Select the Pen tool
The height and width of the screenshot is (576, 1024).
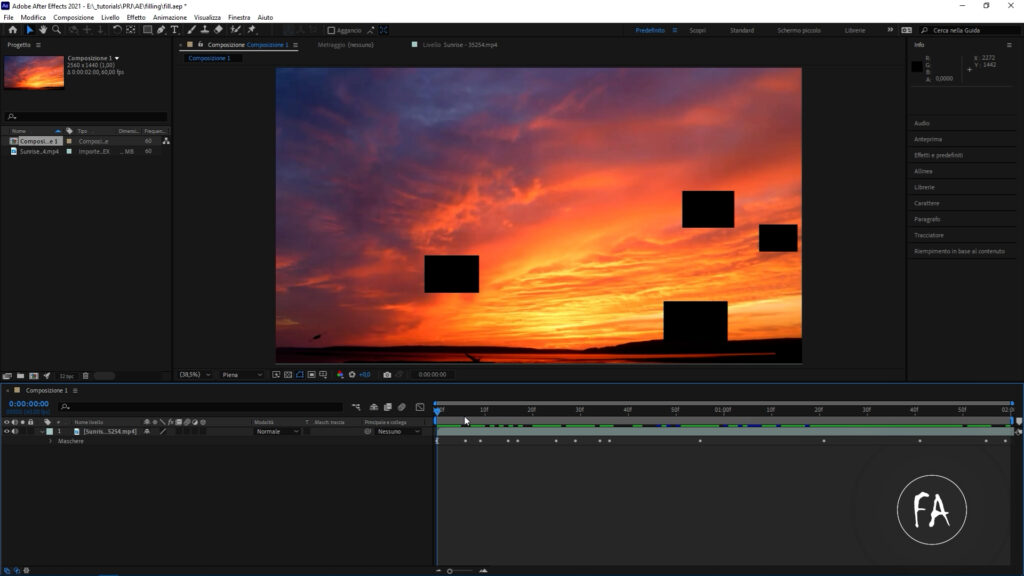pos(160,30)
